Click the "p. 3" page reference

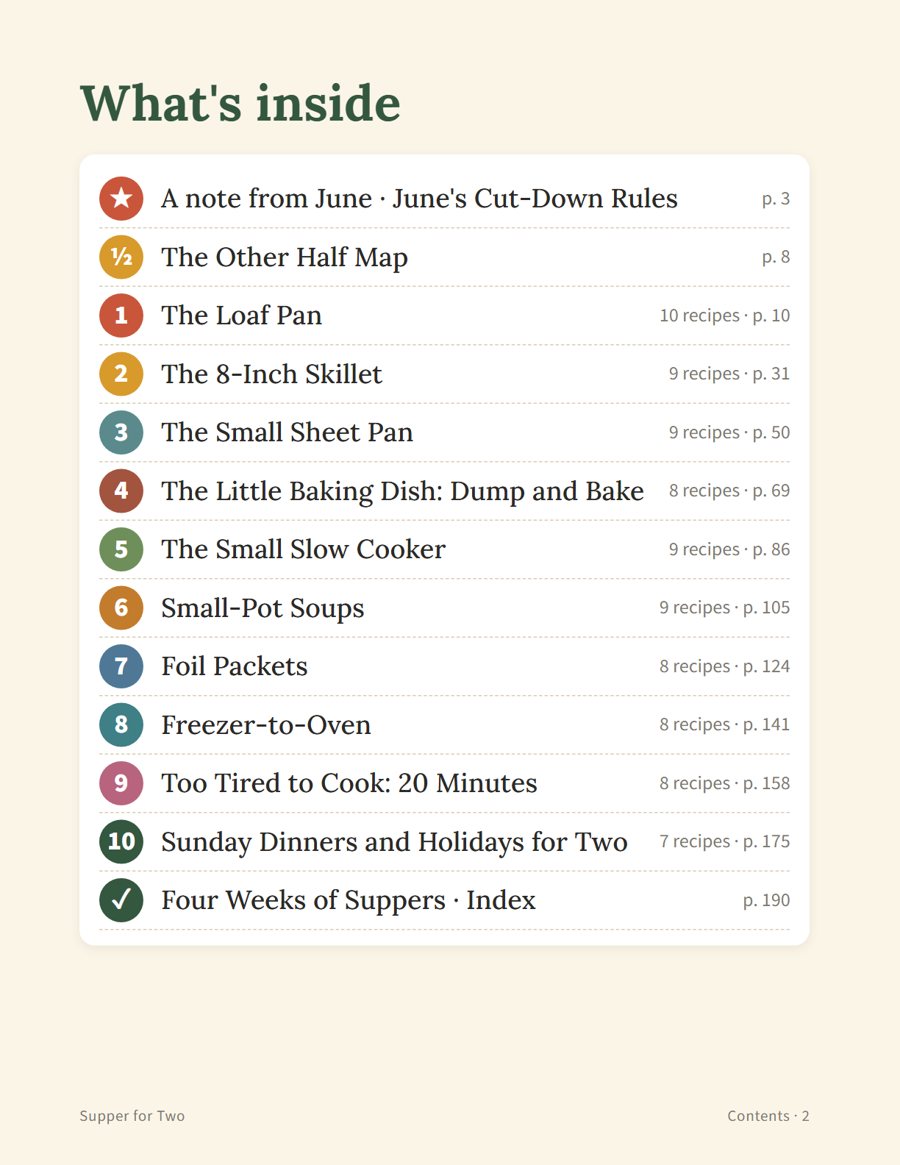pos(776,199)
